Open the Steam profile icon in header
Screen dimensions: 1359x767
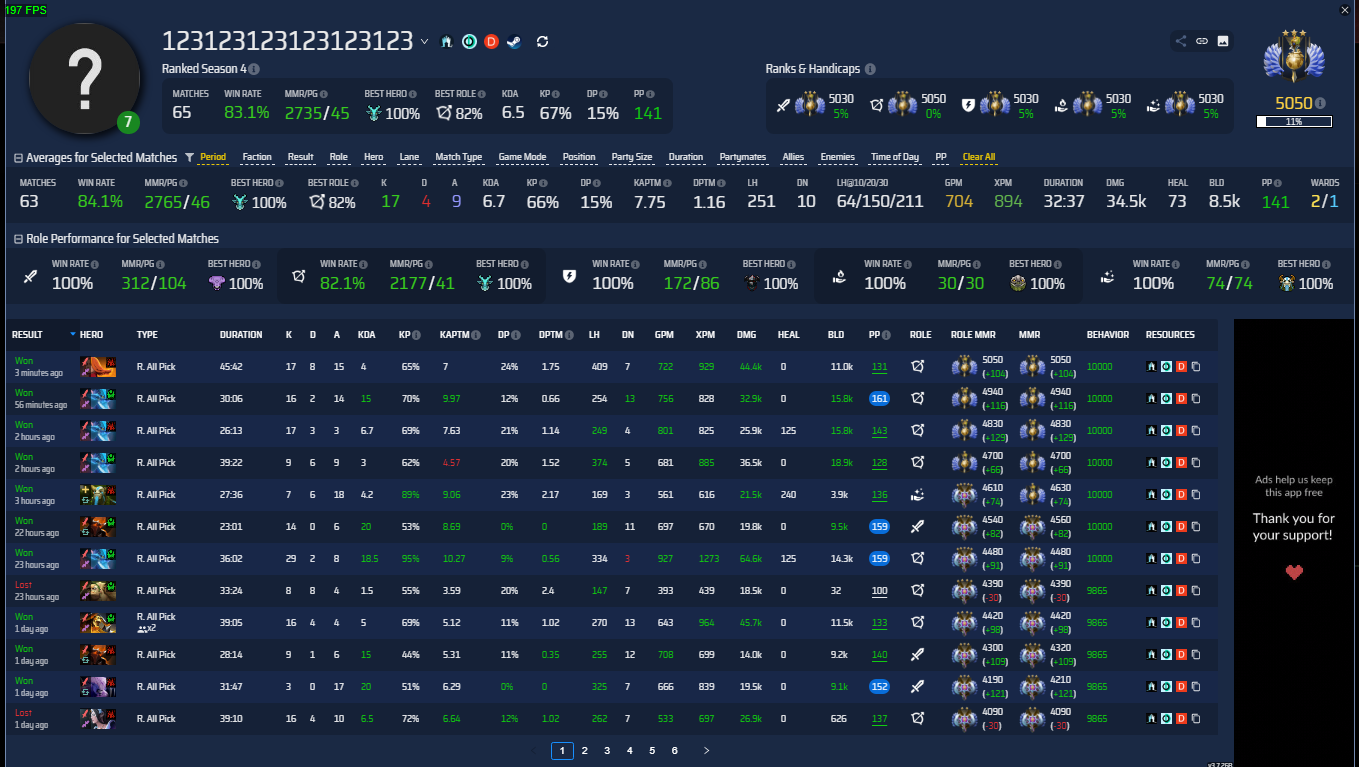tap(513, 42)
